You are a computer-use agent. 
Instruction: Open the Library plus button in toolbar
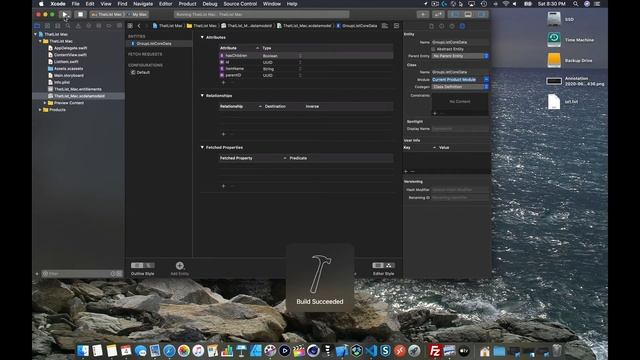coord(423,14)
